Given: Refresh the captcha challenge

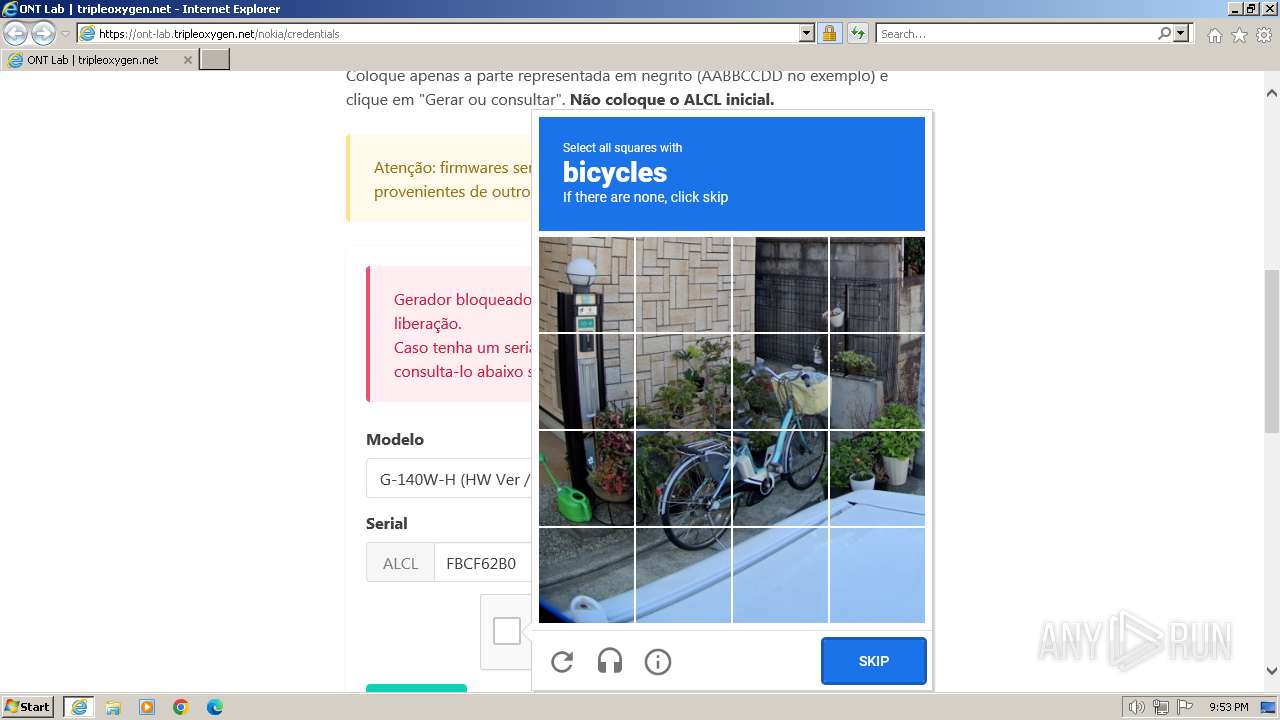Looking at the screenshot, I should click(562, 661).
